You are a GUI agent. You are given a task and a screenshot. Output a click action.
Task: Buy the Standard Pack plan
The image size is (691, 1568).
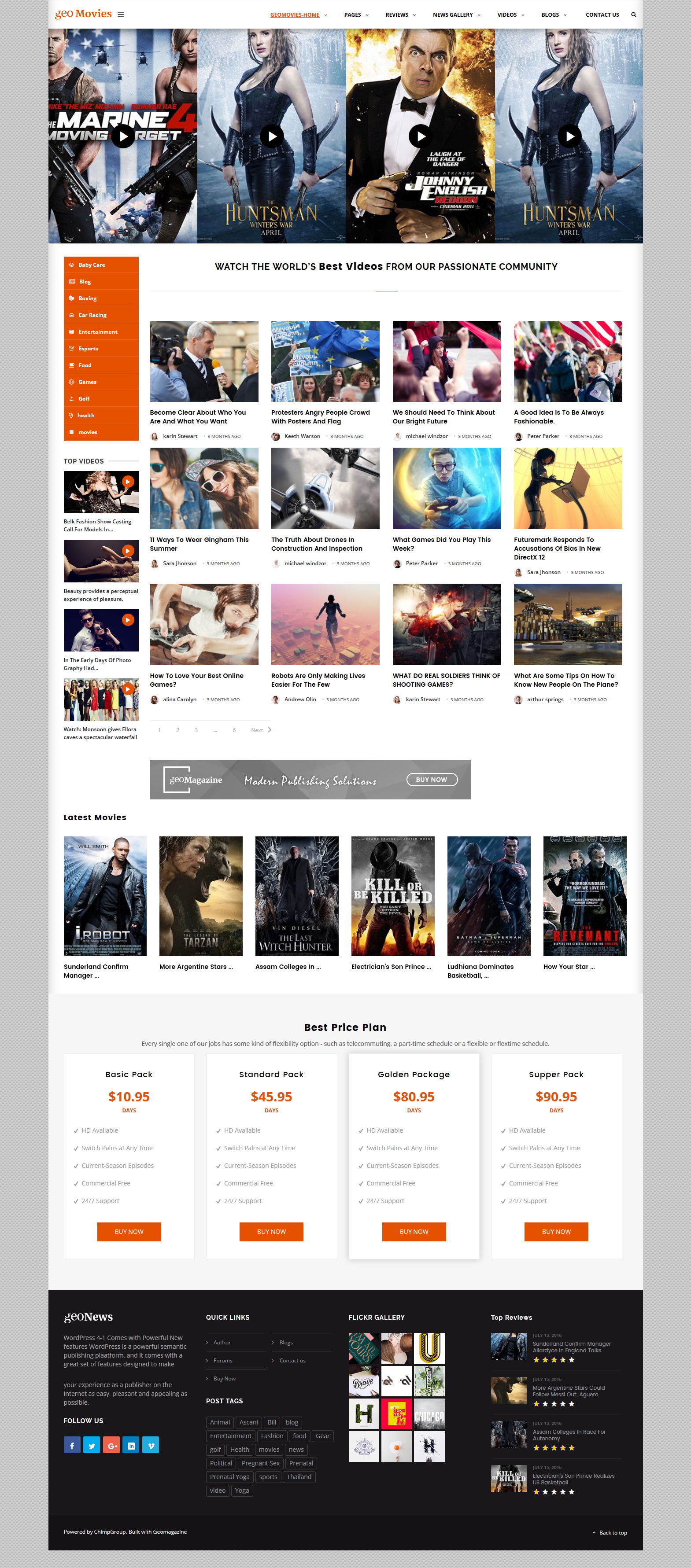(272, 1231)
